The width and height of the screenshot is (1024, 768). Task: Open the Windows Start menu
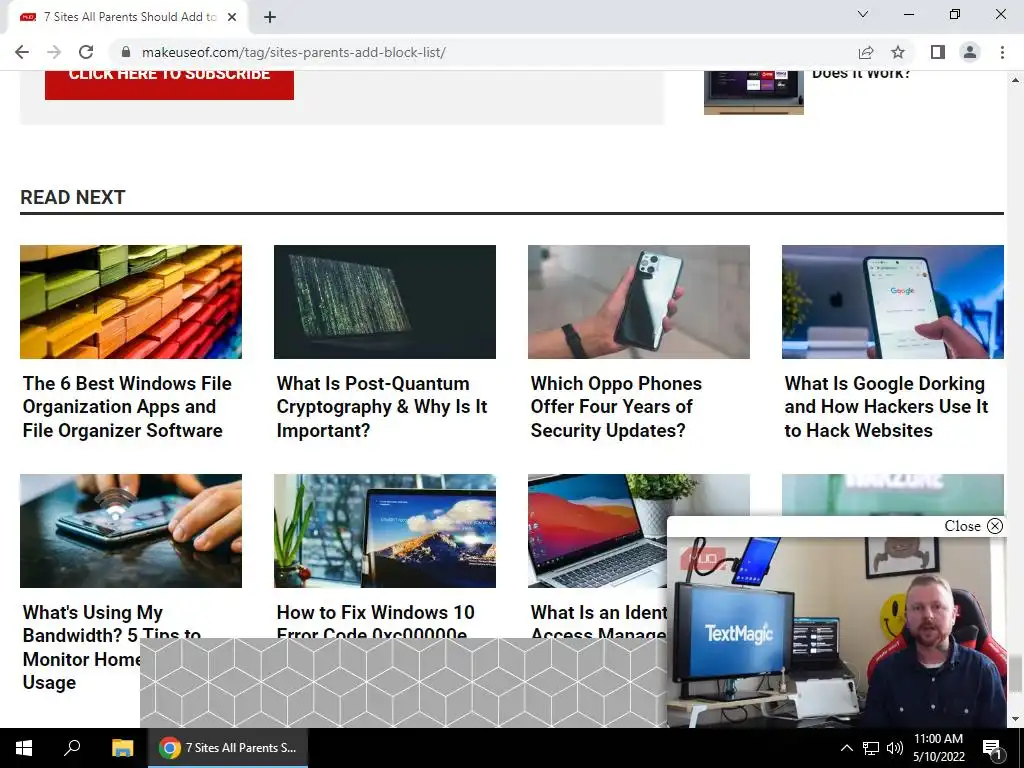[x=24, y=748]
